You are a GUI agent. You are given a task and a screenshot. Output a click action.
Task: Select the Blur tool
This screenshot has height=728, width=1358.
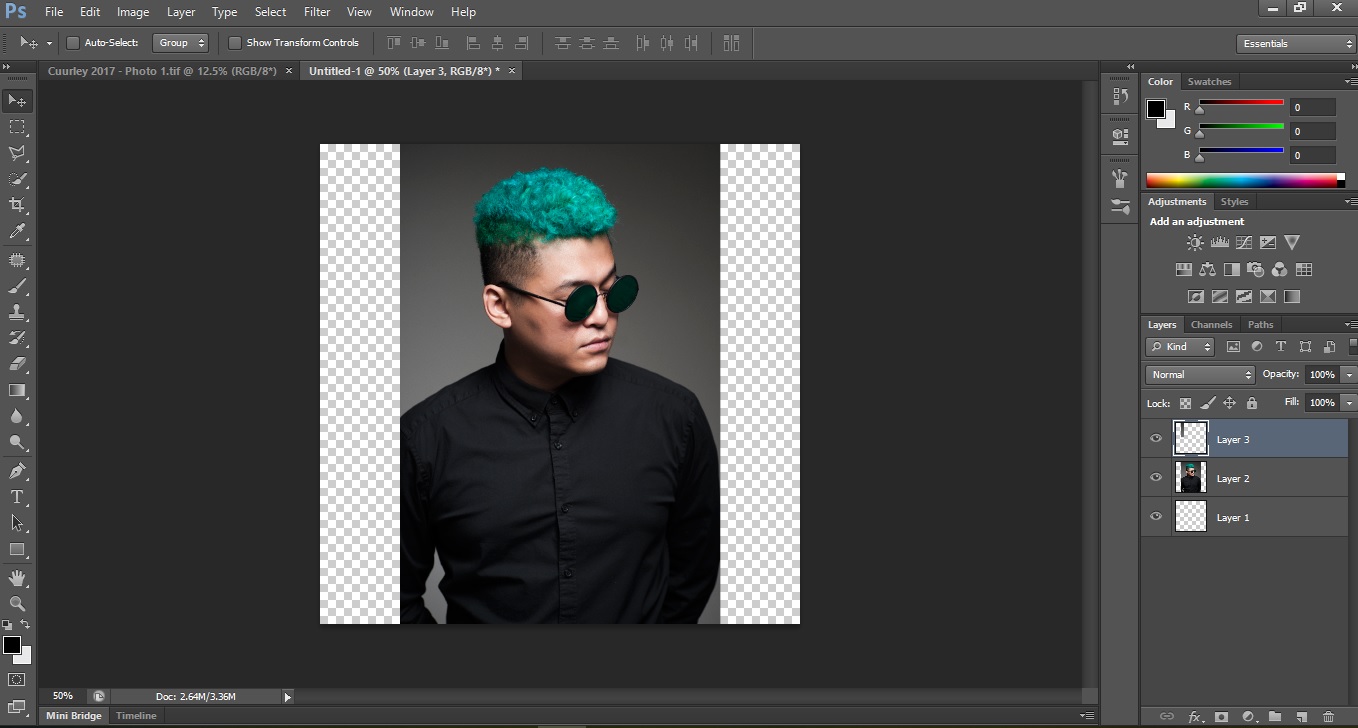tap(17, 416)
